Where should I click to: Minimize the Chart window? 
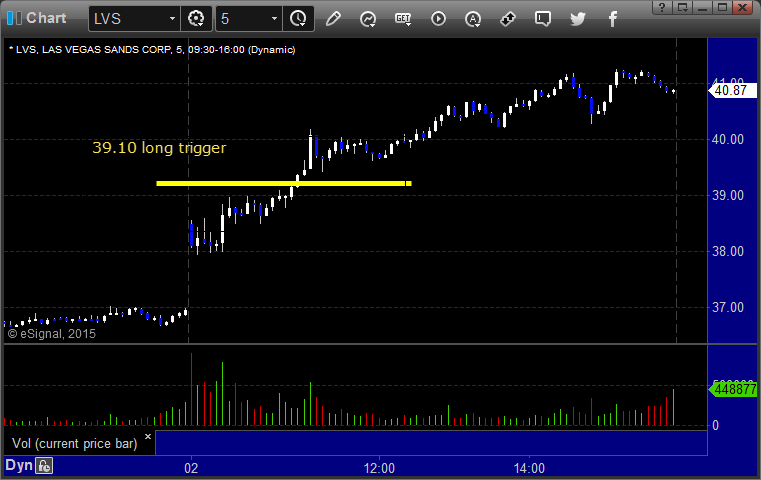(x=702, y=7)
